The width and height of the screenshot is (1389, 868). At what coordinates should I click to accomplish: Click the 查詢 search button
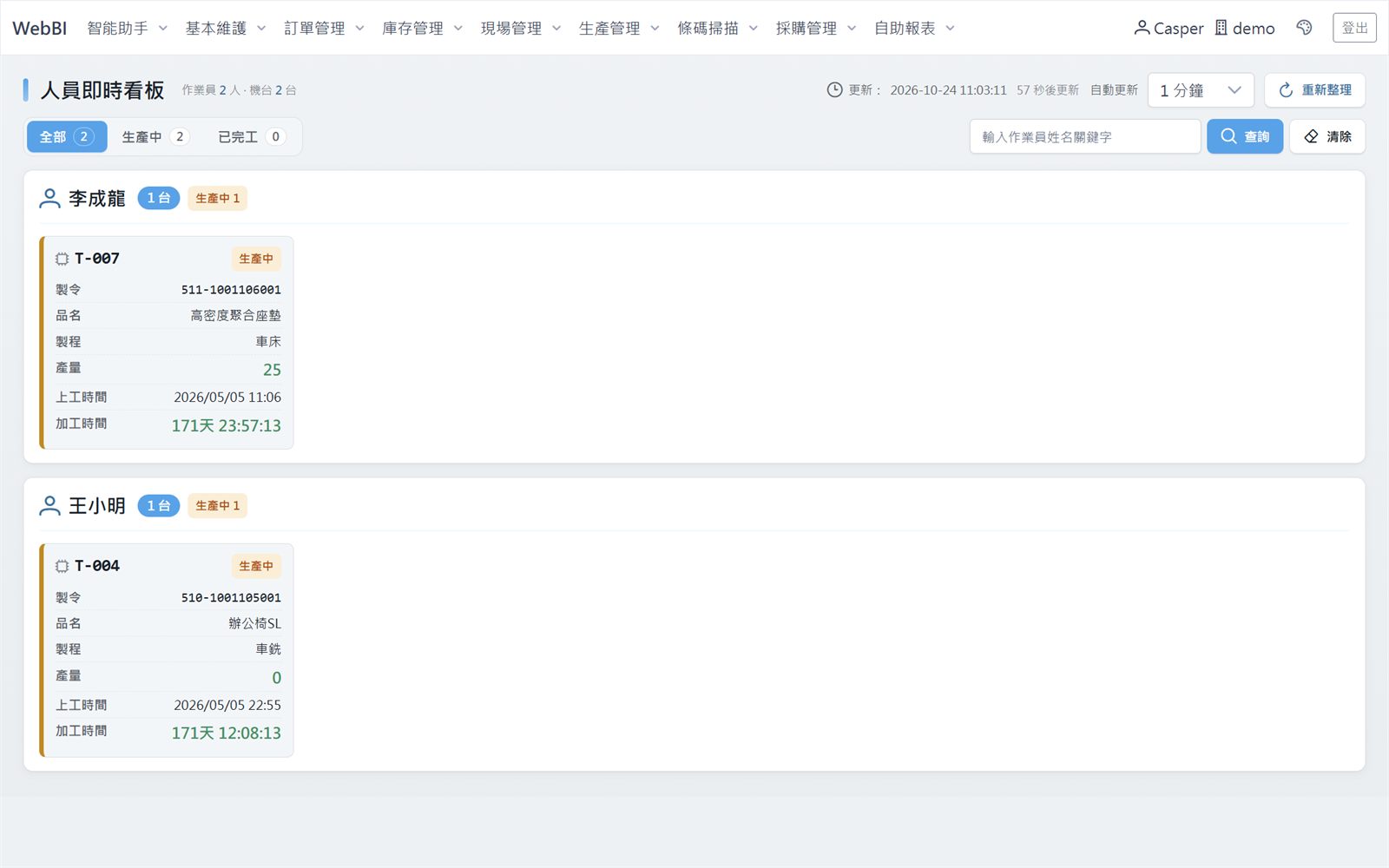1245,136
